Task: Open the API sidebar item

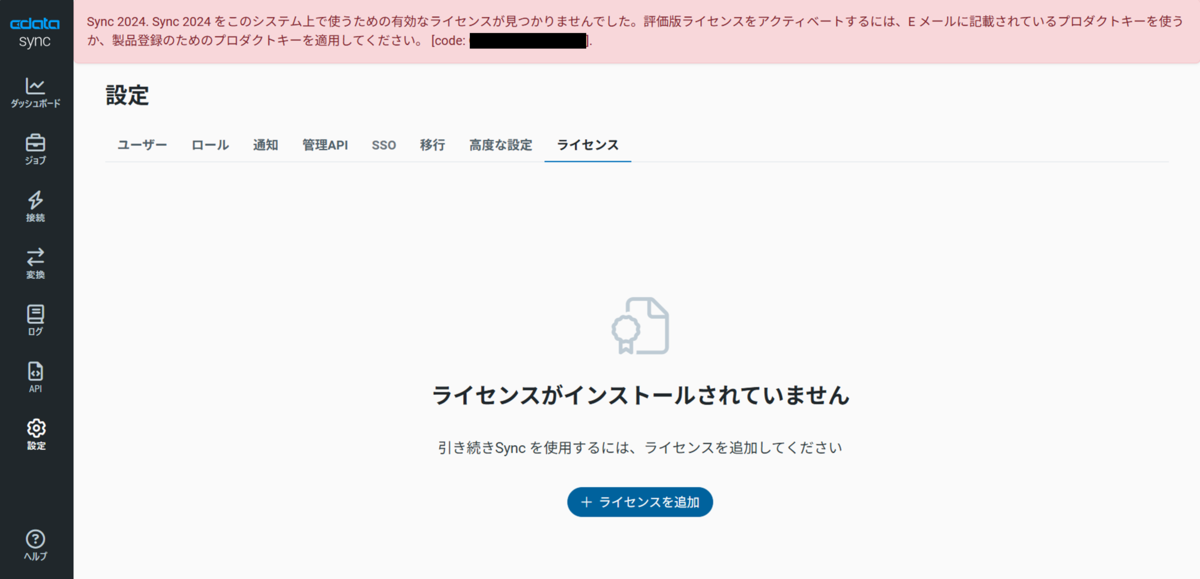Action: [36, 378]
